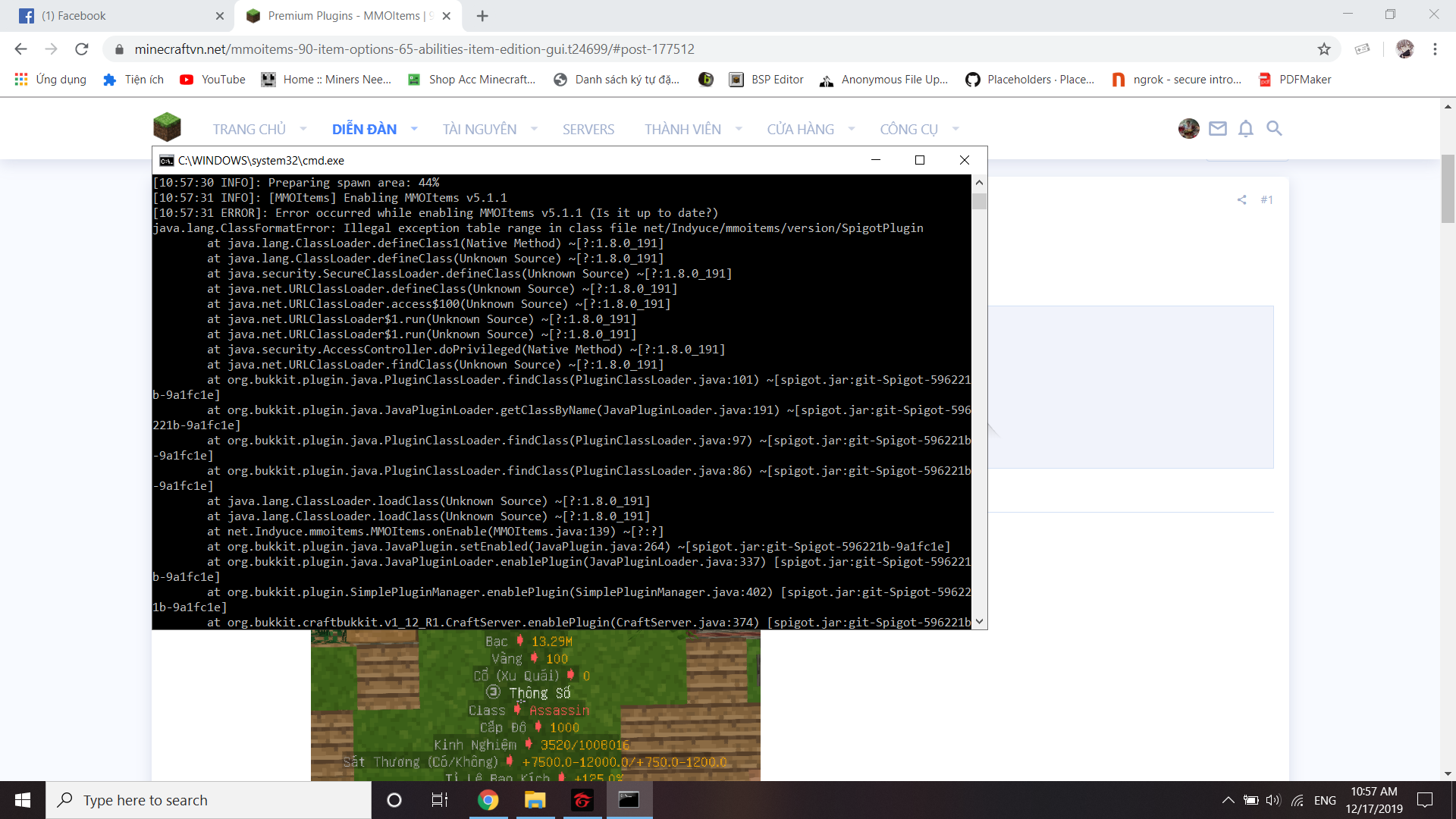The width and height of the screenshot is (1456, 819).
Task: Expand the CỬA HÀNG dropdown arrow
Action: click(x=851, y=129)
